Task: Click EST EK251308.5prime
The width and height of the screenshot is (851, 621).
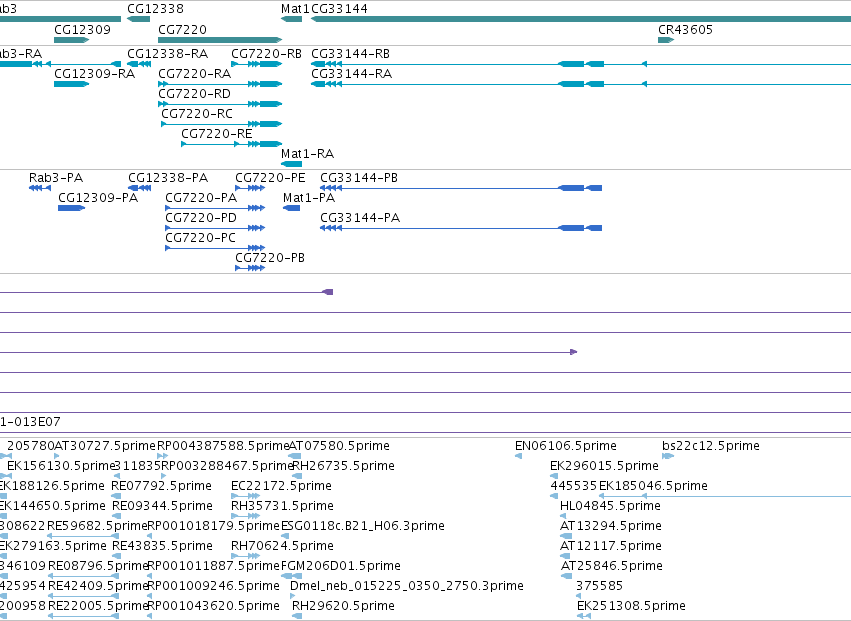Action: [631, 606]
